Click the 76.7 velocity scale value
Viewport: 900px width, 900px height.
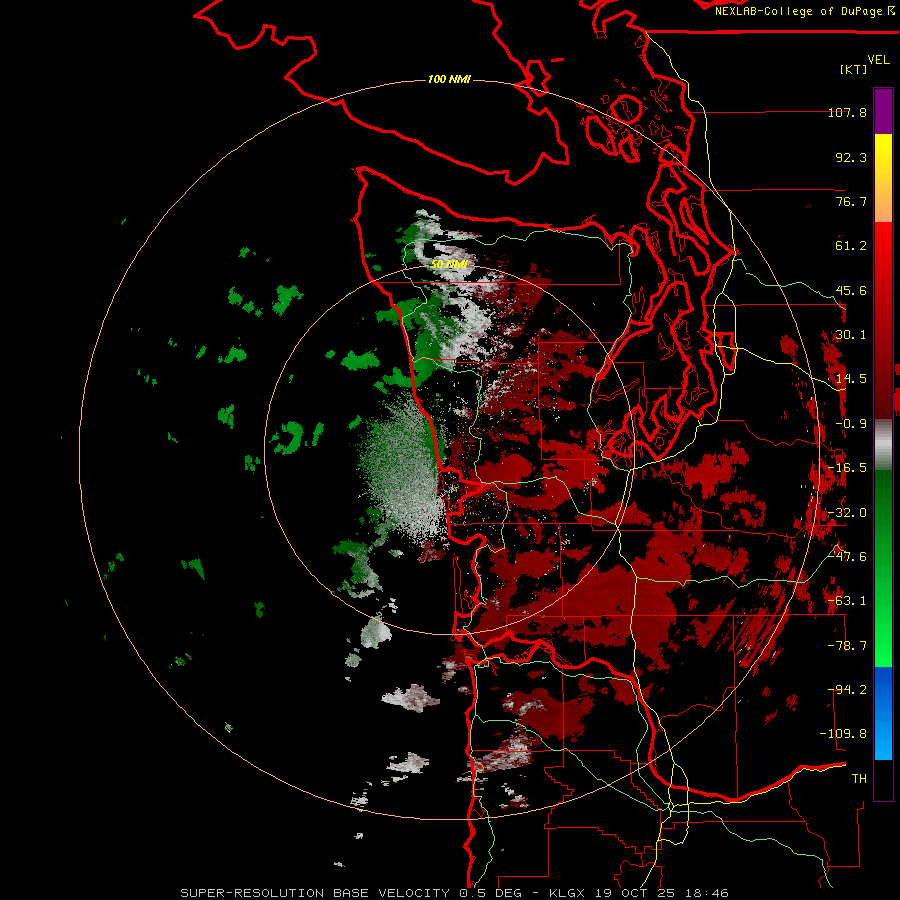point(851,201)
